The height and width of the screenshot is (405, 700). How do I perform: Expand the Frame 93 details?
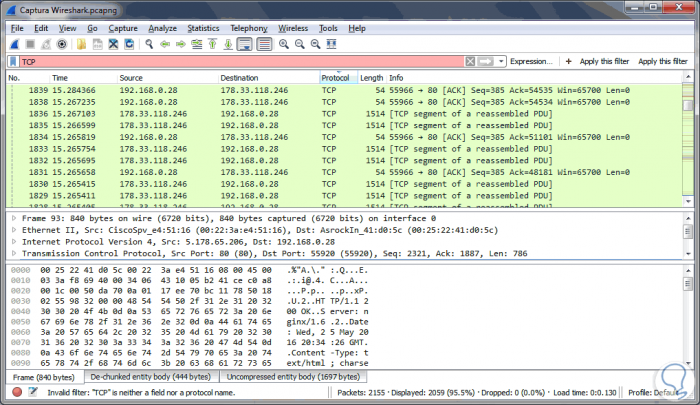14,218
